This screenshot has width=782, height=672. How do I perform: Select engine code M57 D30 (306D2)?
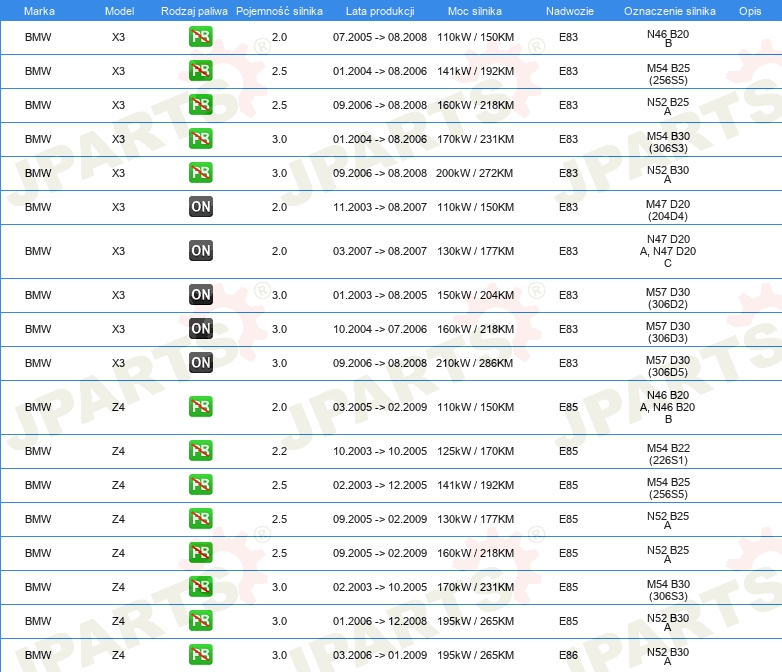coord(668,298)
